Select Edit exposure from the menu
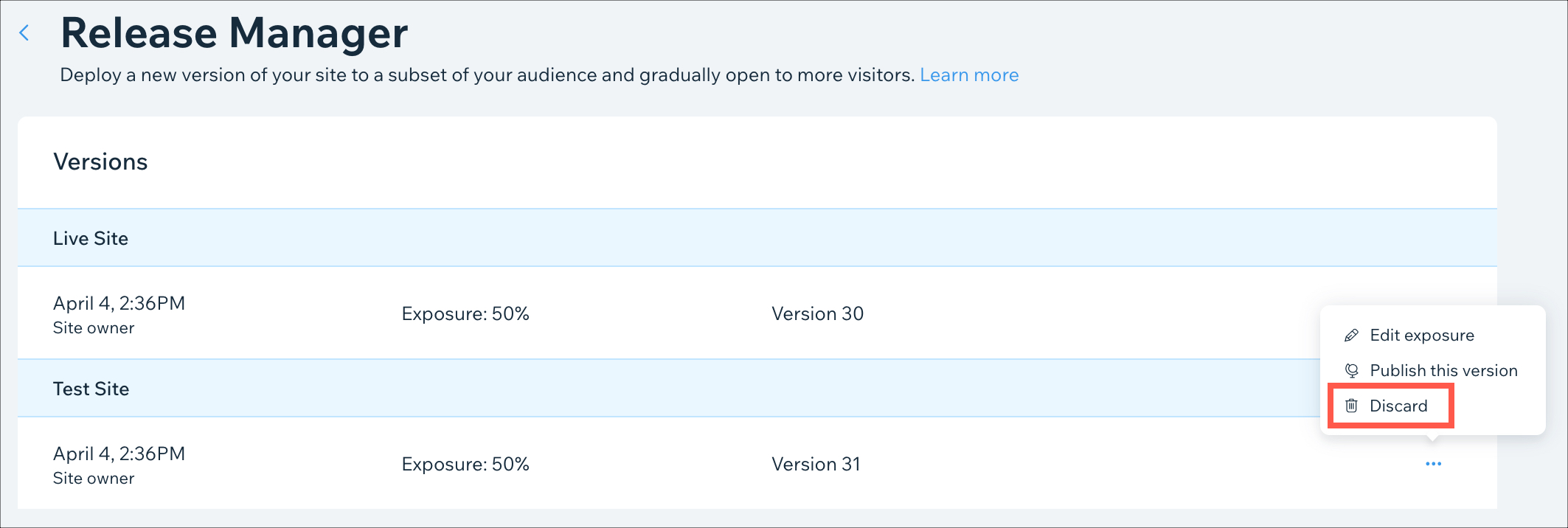Screen dimensions: 1568x528 (x=1421, y=336)
